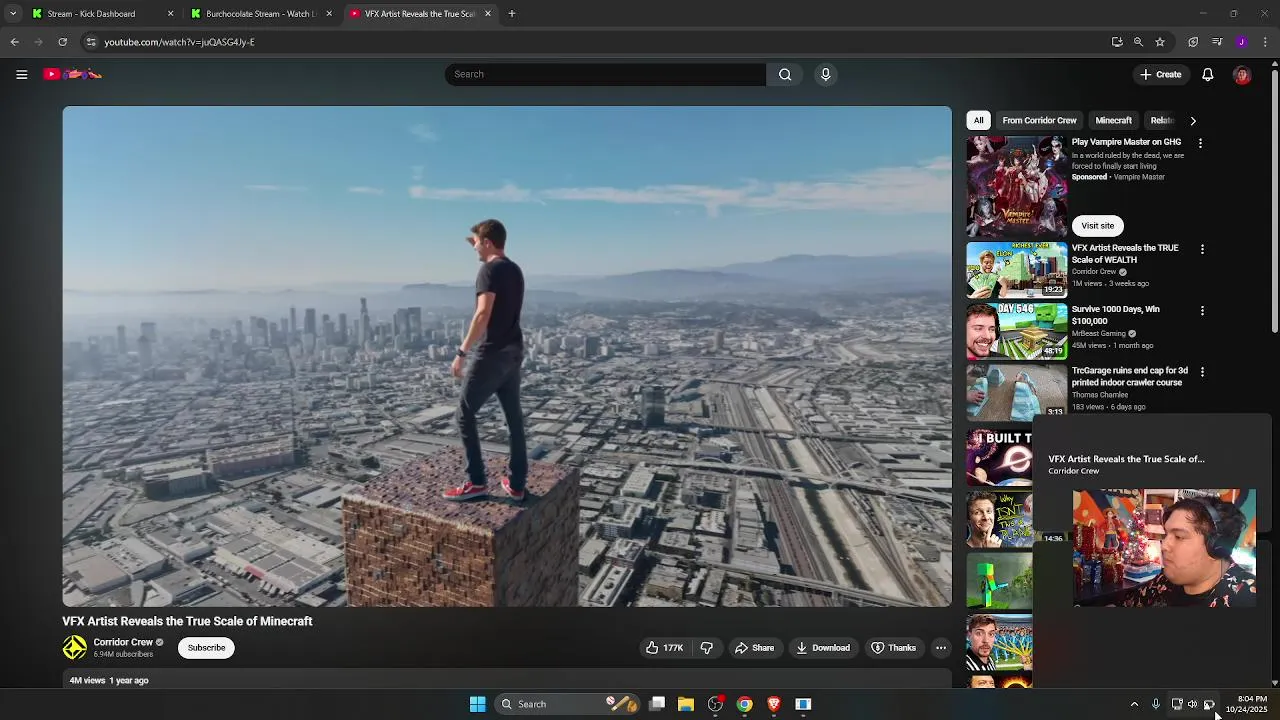Reload the page
This screenshot has height=720, width=1280.
click(x=62, y=42)
